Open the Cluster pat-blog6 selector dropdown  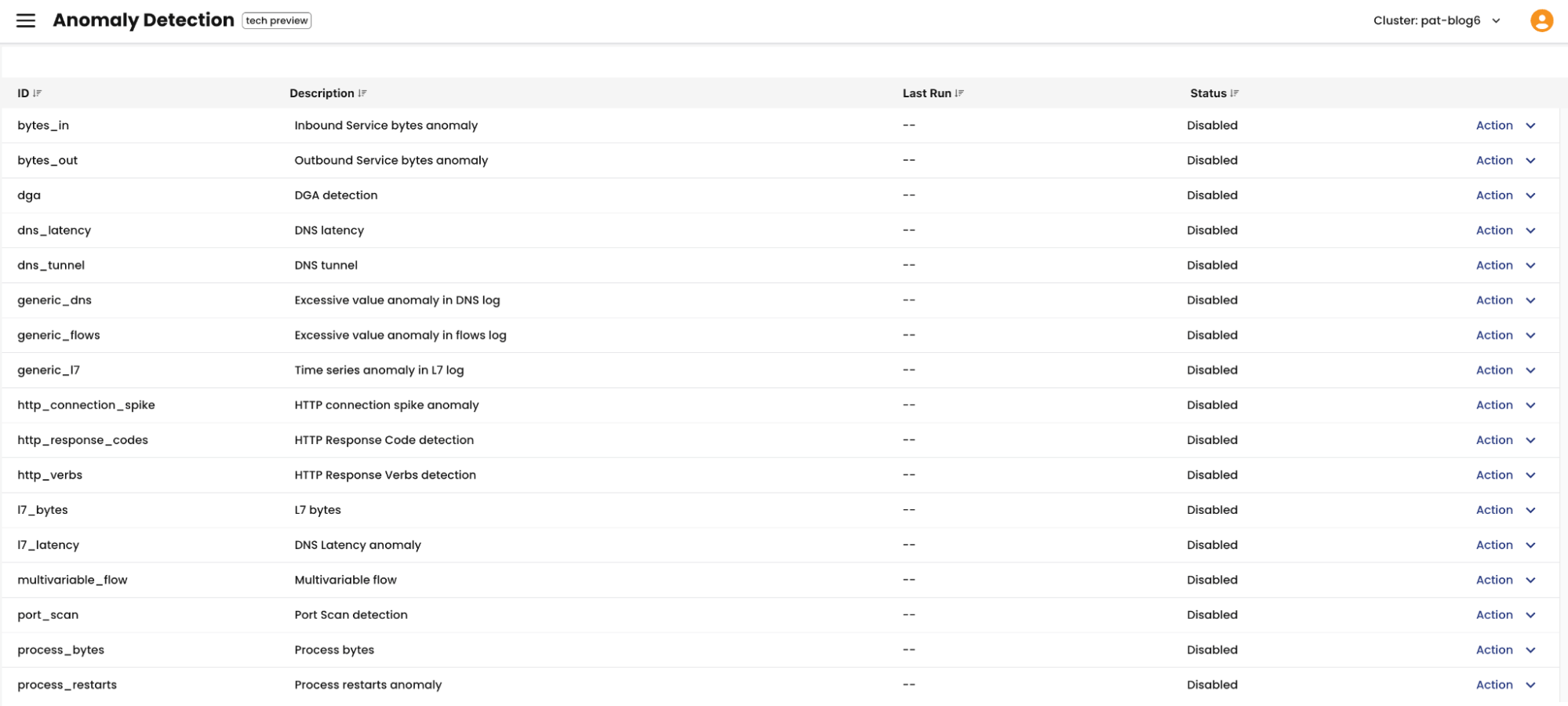pyautogui.click(x=1437, y=20)
